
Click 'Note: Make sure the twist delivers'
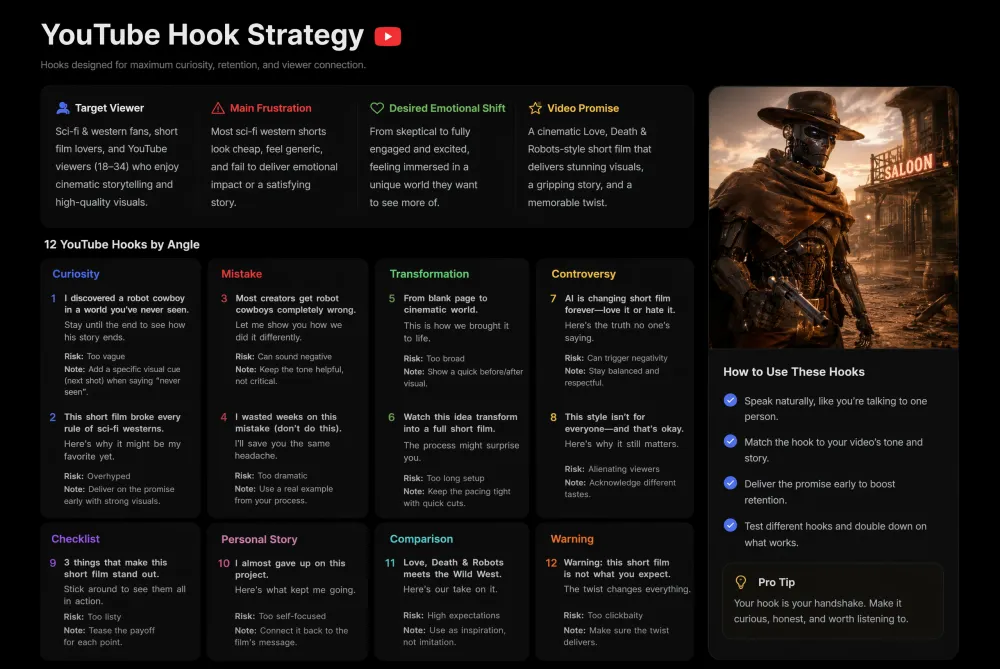point(616,636)
